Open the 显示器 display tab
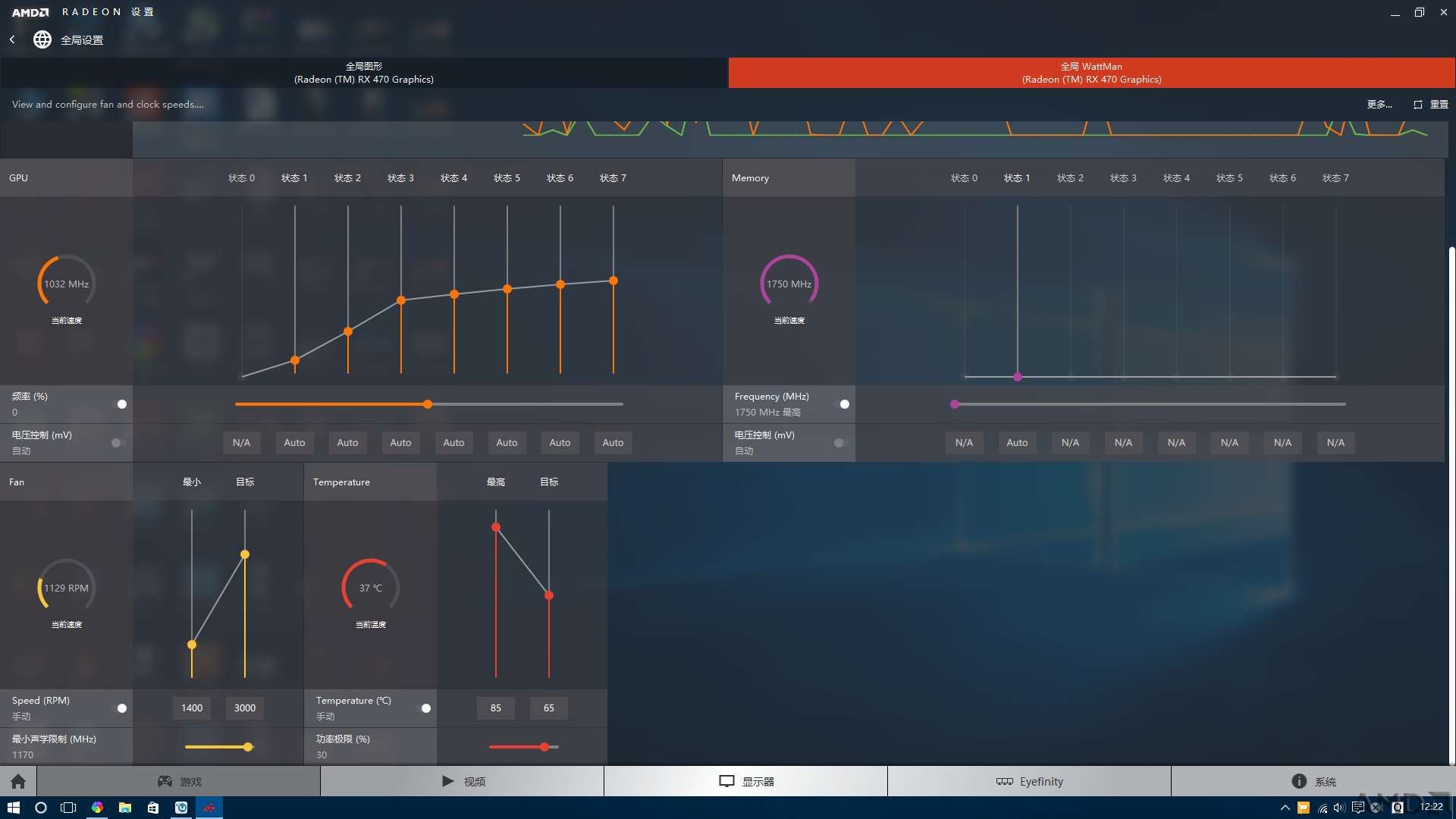 pos(746,781)
